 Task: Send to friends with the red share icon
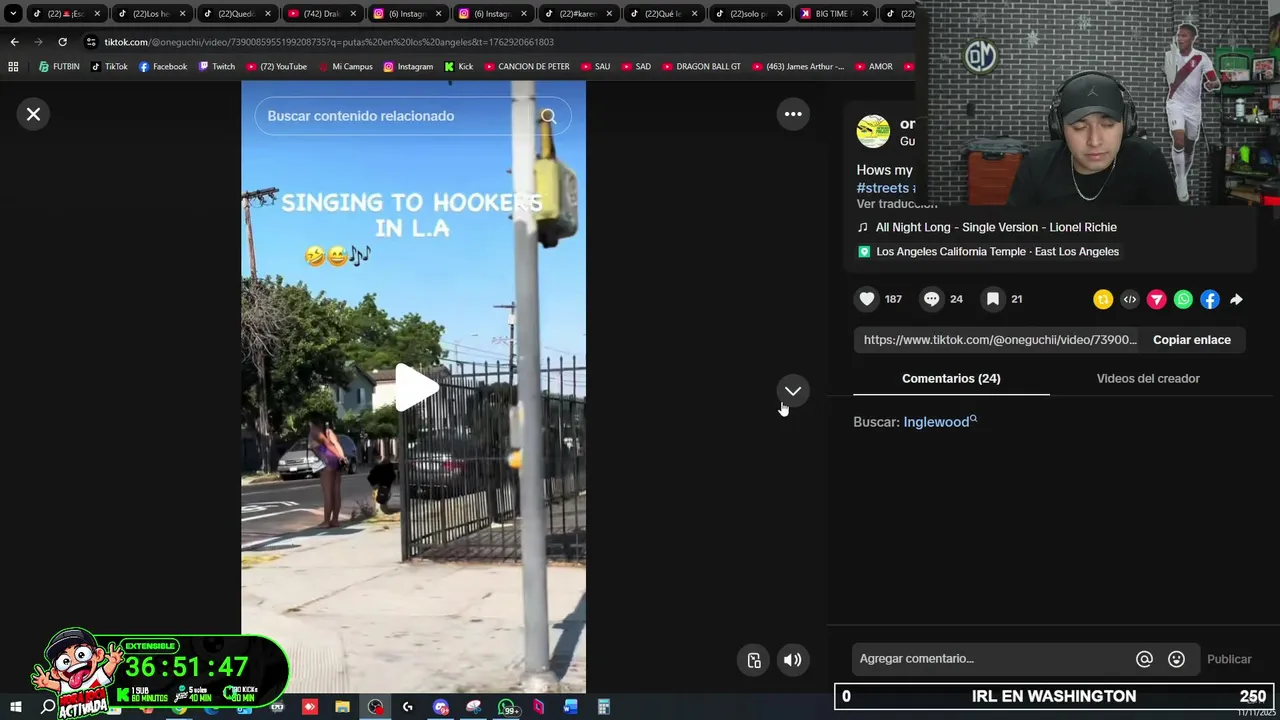[1156, 299]
